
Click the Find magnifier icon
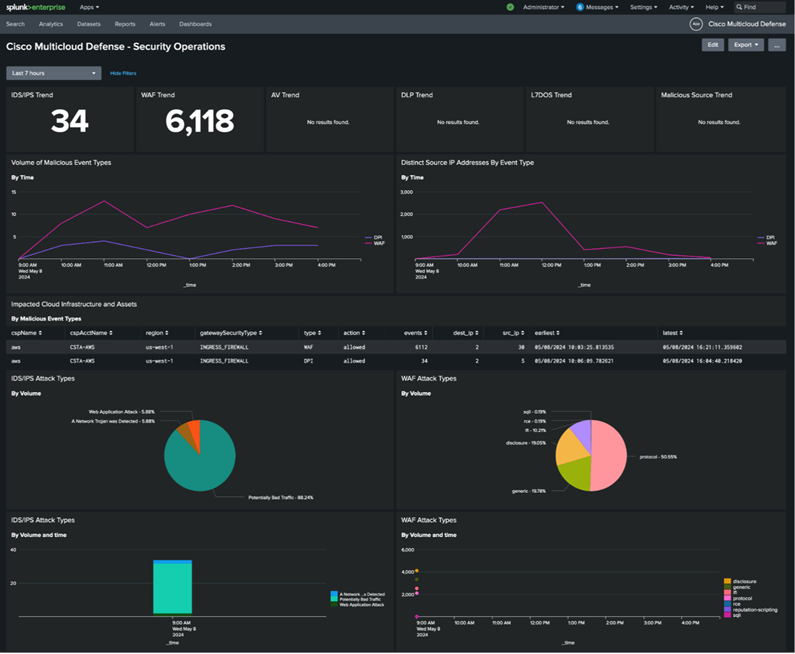pos(739,7)
